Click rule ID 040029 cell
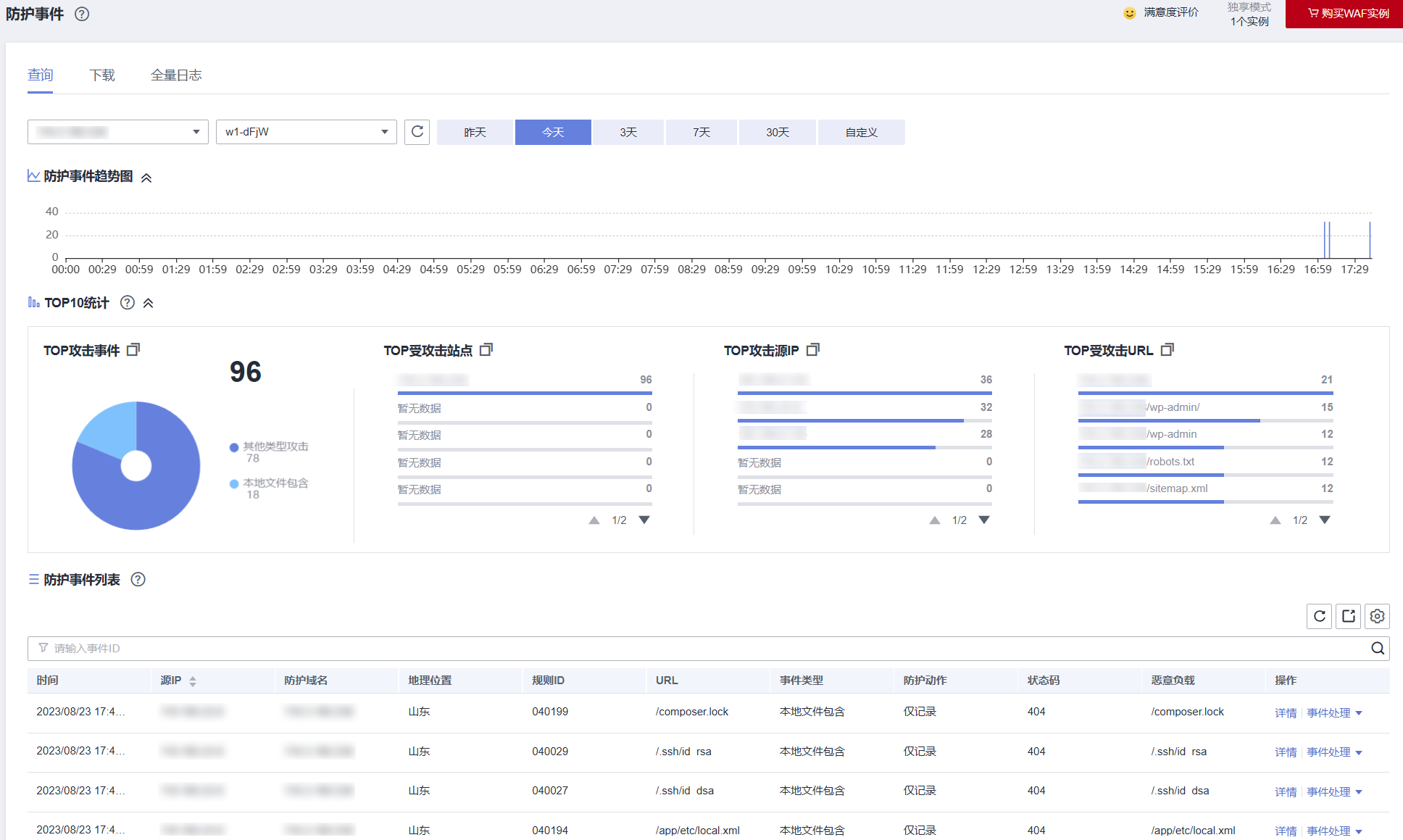 click(550, 752)
